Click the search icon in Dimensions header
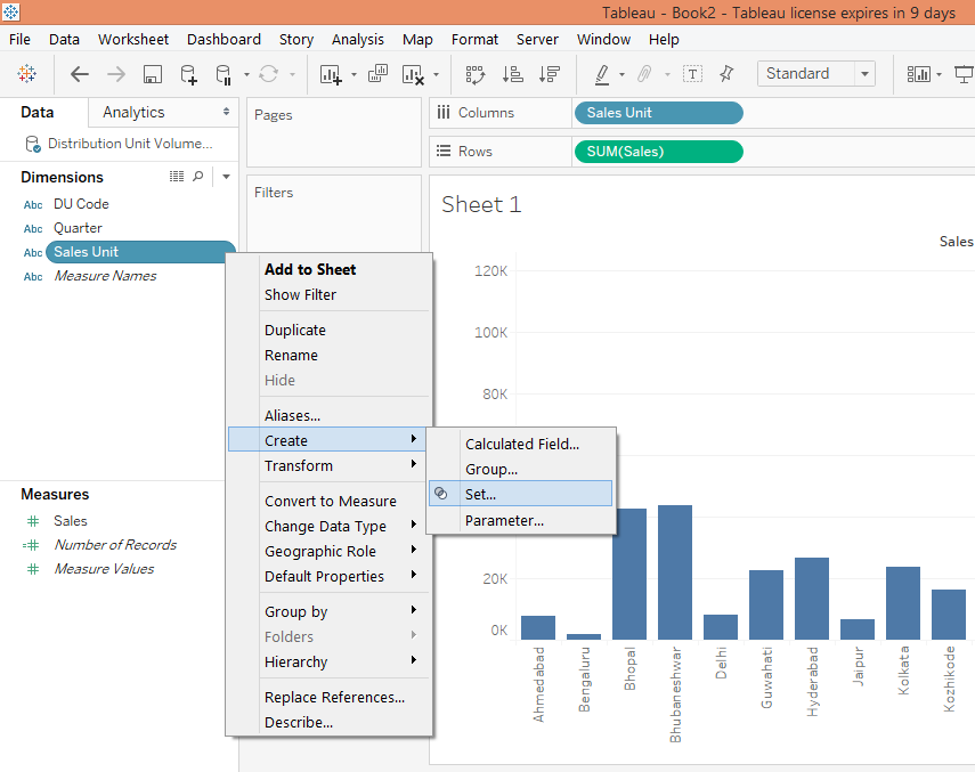This screenshot has height=772, width=975. [x=198, y=177]
